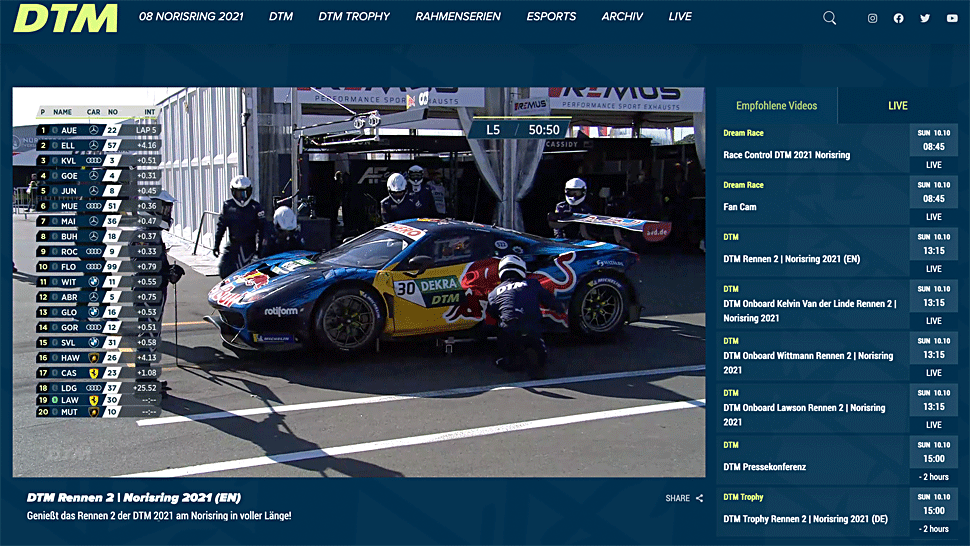Click the L5 lap counter in the video
Image resolution: width=970 pixels, height=546 pixels.
coord(493,130)
